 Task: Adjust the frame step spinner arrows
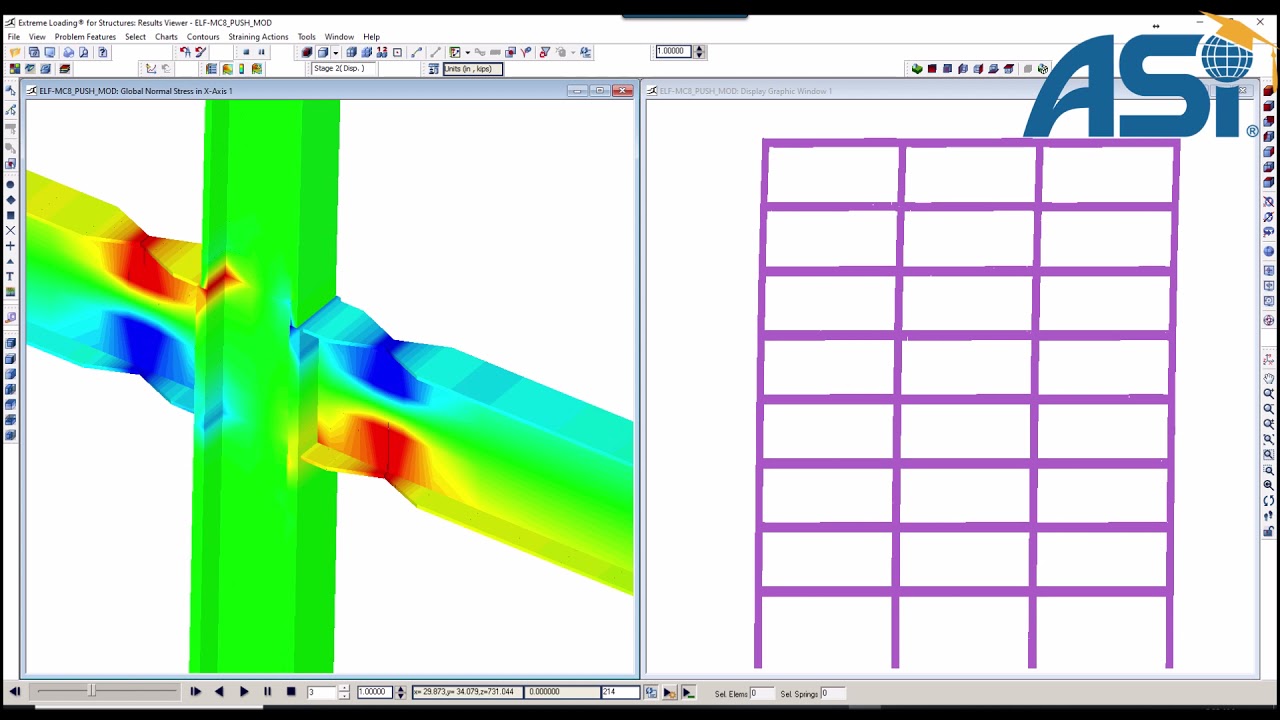point(344,692)
